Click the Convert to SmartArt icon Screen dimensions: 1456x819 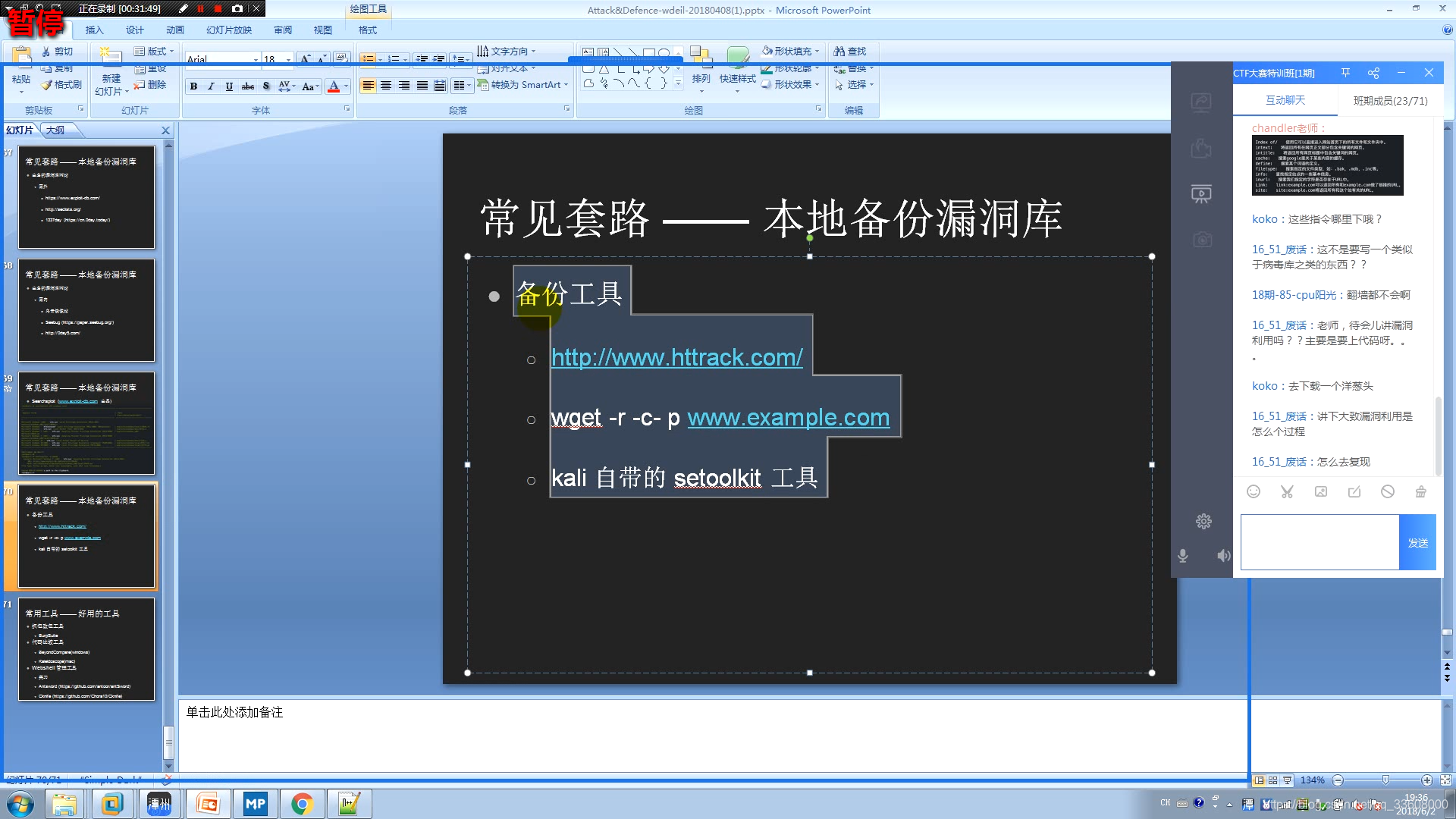click(x=483, y=85)
